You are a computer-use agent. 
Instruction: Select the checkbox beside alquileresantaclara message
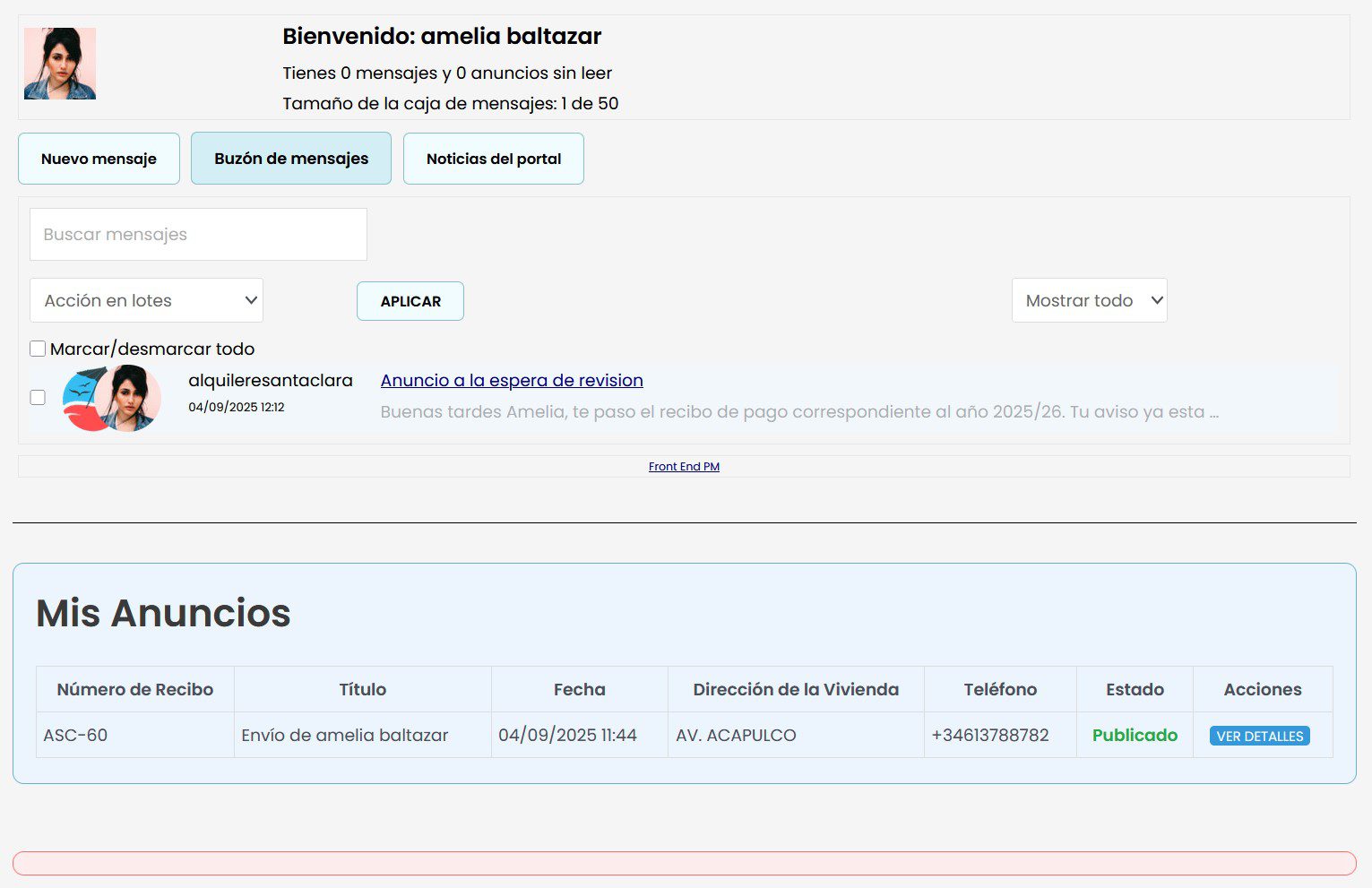[x=38, y=397]
